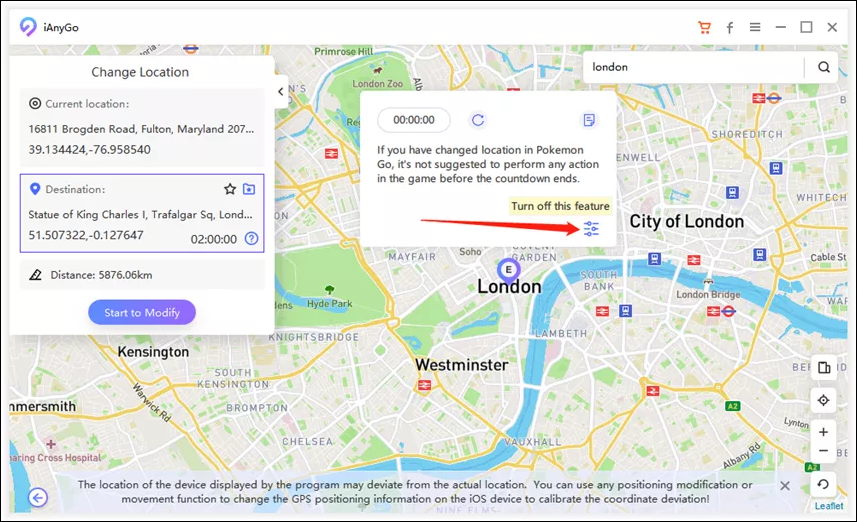Open the Leaflet attribution link
The width and height of the screenshot is (857, 522).
click(829, 506)
